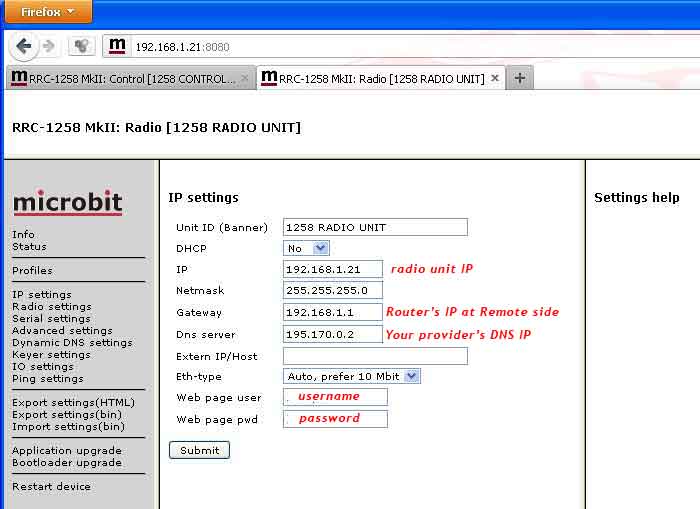The height and width of the screenshot is (509, 700).
Task: Open Advanced settings
Action: point(62,331)
